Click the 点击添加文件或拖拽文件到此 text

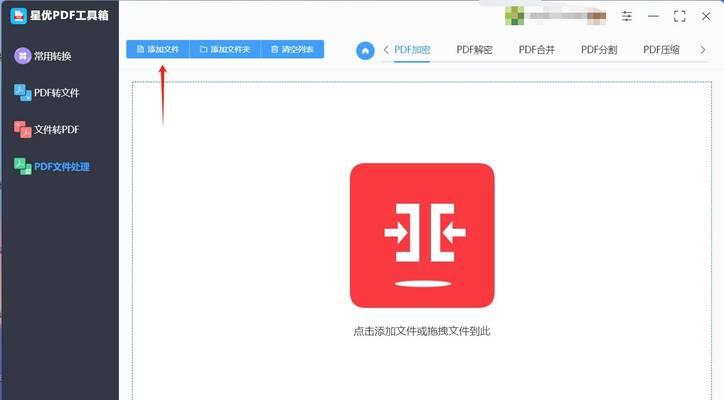pyautogui.click(x=422, y=331)
